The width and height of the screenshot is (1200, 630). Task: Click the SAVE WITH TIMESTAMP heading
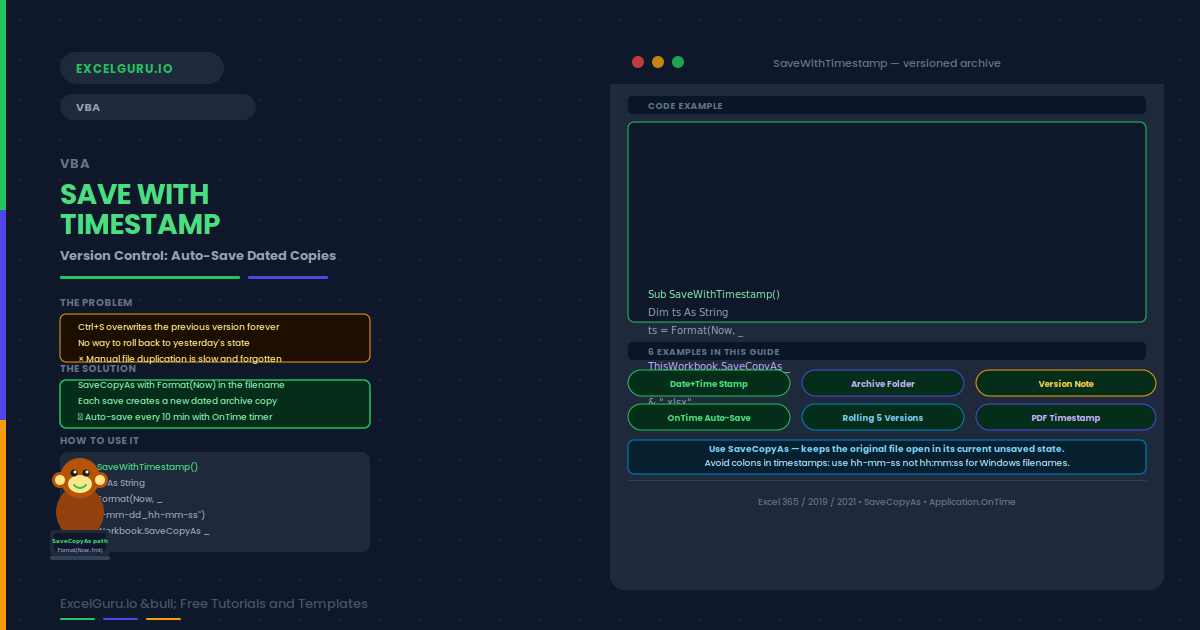140,208
